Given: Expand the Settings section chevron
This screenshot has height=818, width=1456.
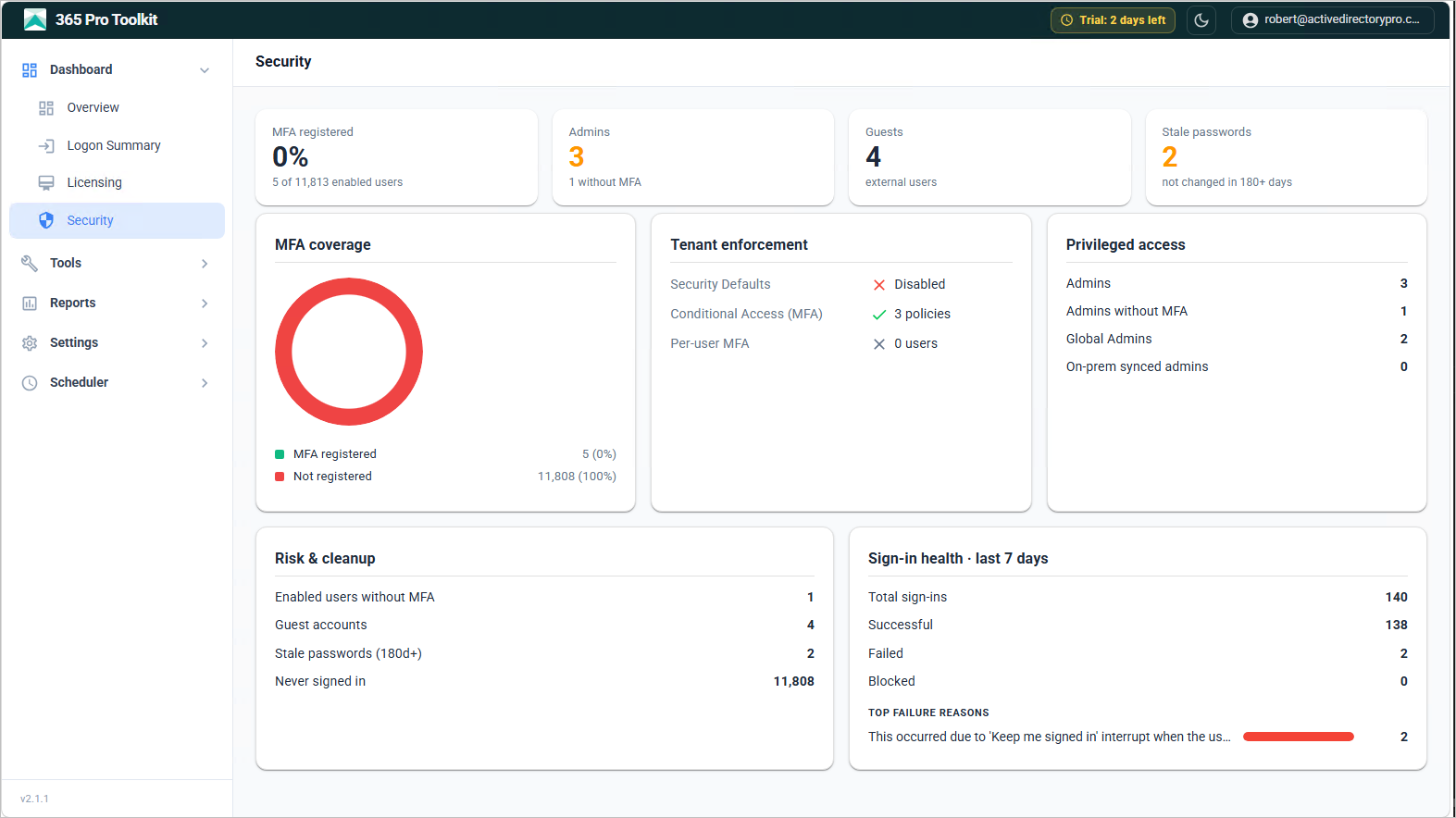Looking at the screenshot, I should [x=205, y=343].
